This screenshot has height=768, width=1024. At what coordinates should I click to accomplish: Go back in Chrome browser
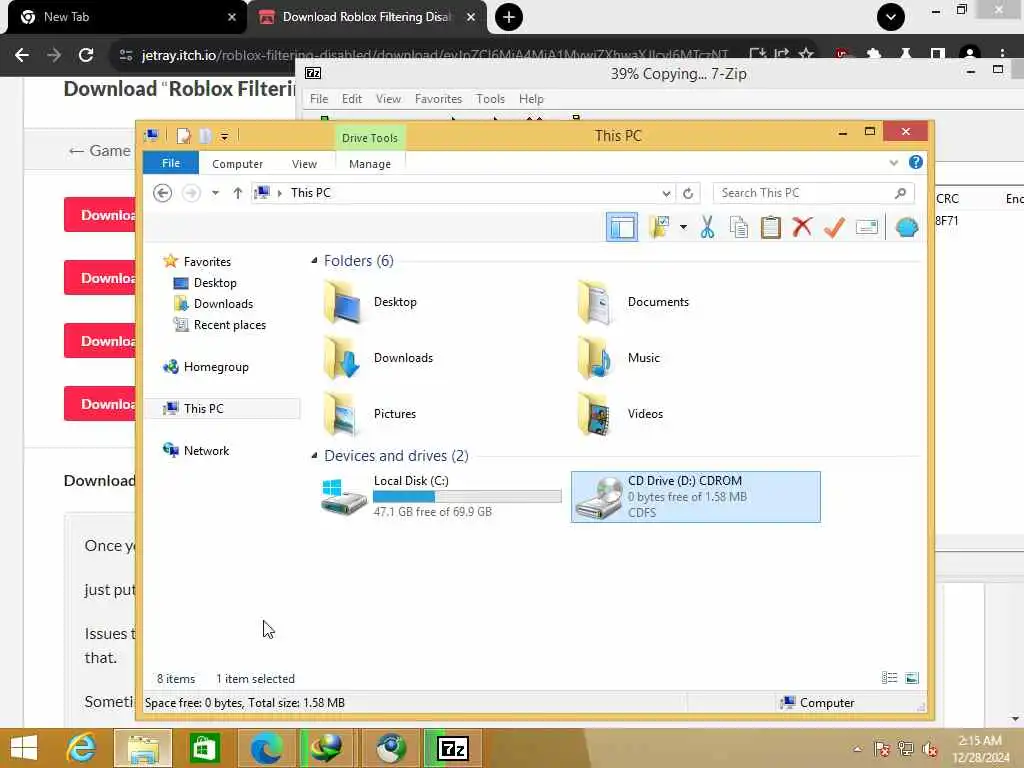pyautogui.click(x=22, y=55)
